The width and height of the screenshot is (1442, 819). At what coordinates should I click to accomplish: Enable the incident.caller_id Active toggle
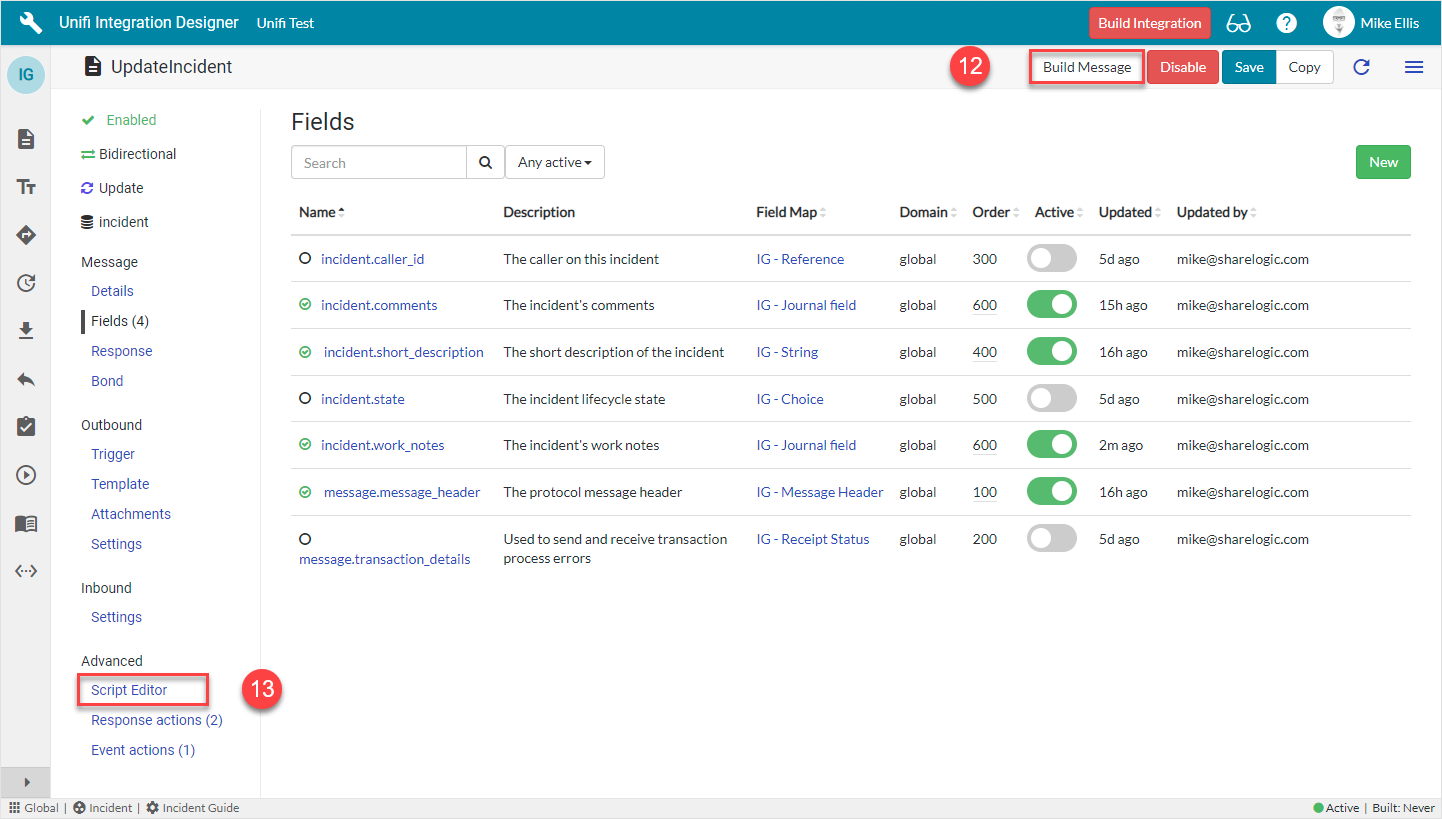[1051, 259]
